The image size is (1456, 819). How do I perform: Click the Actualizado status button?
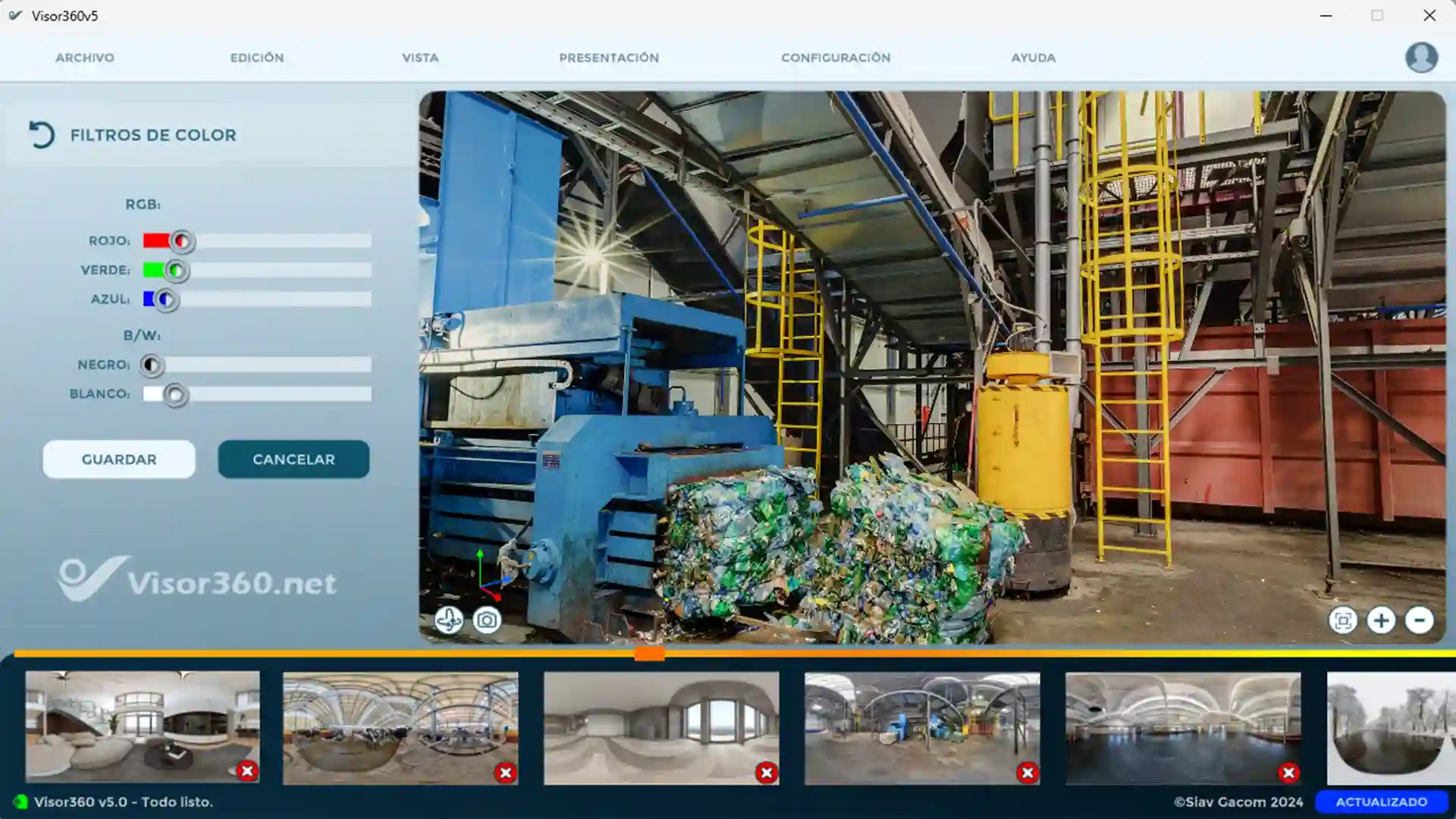point(1381,802)
